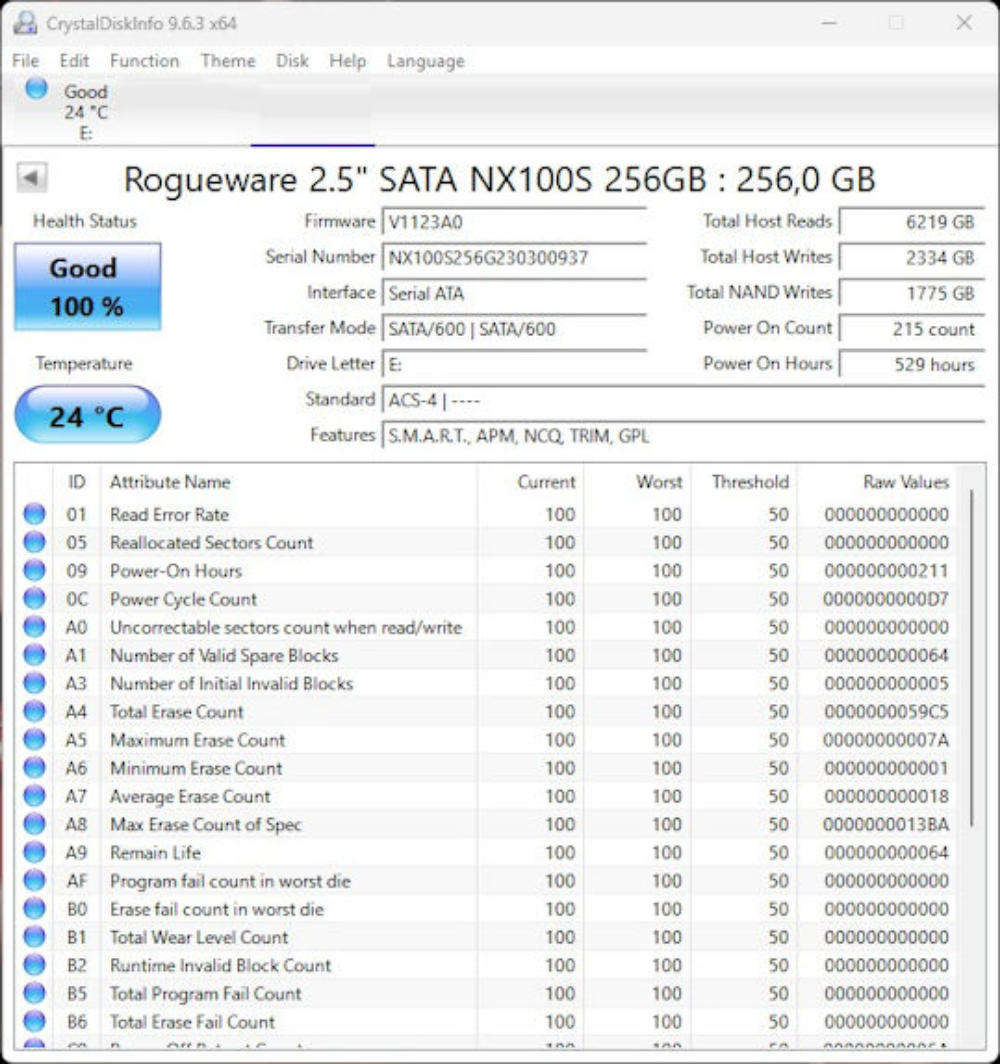Click the blue health icon beside Read Error Rate
This screenshot has height=1064, width=1000.
click(x=33, y=514)
